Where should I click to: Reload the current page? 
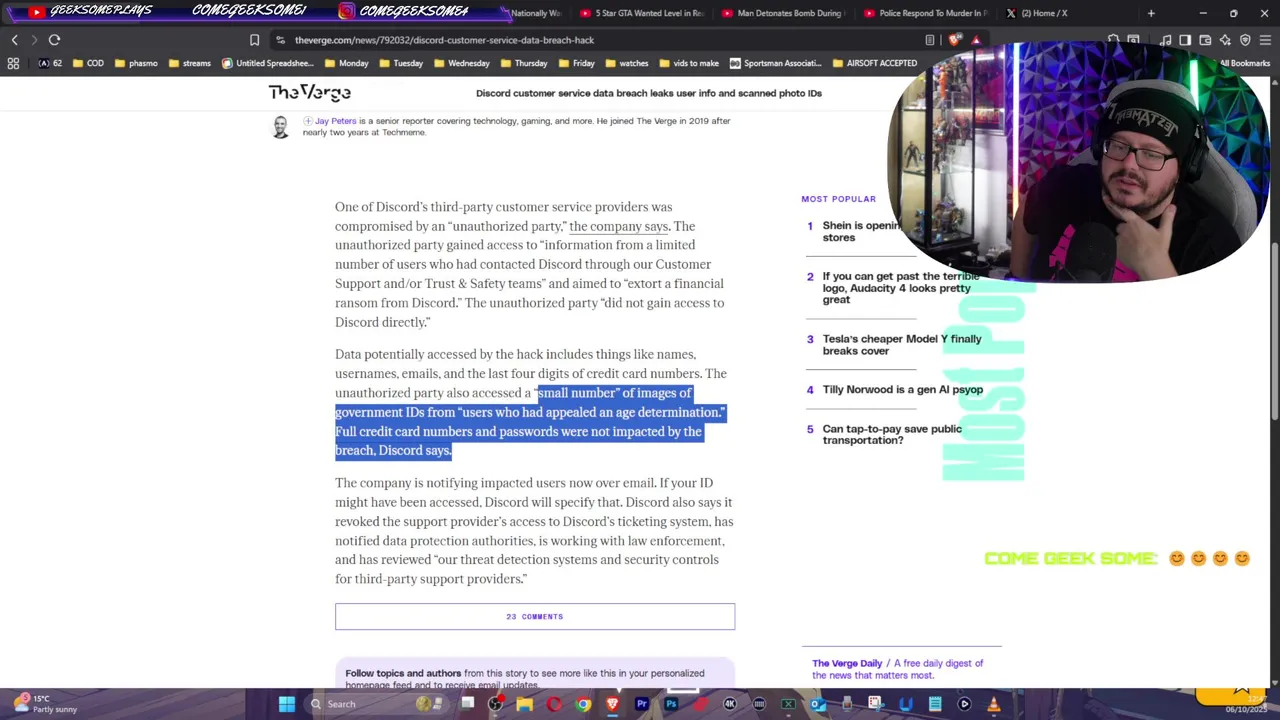[54, 40]
